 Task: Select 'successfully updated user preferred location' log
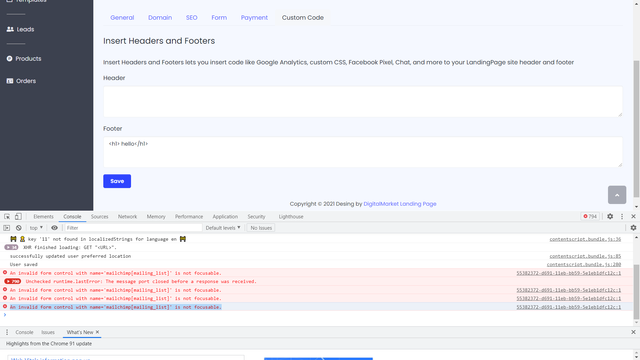70,256
